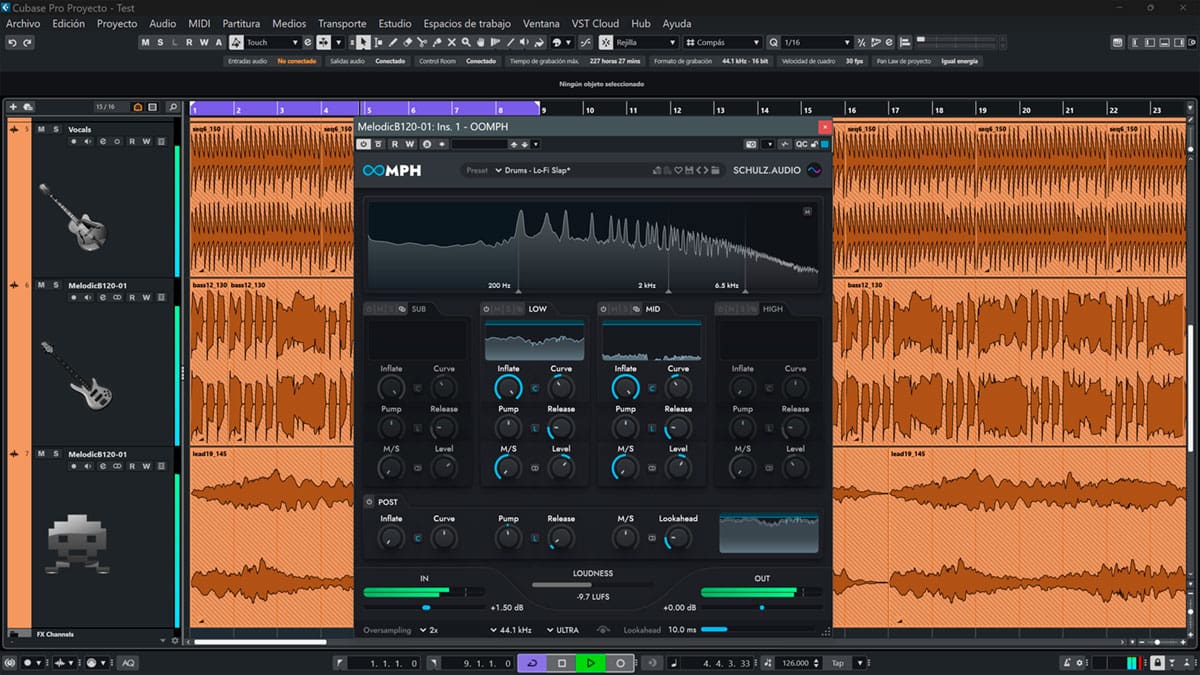Click the OUT gain slider under the output meter
1200x675 pixels.
pos(761,607)
